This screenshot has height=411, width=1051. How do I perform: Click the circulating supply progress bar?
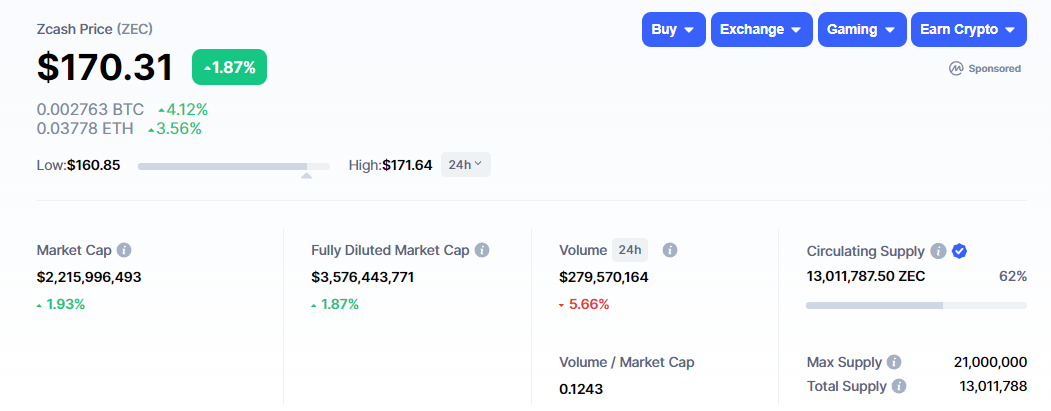coord(916,305)
